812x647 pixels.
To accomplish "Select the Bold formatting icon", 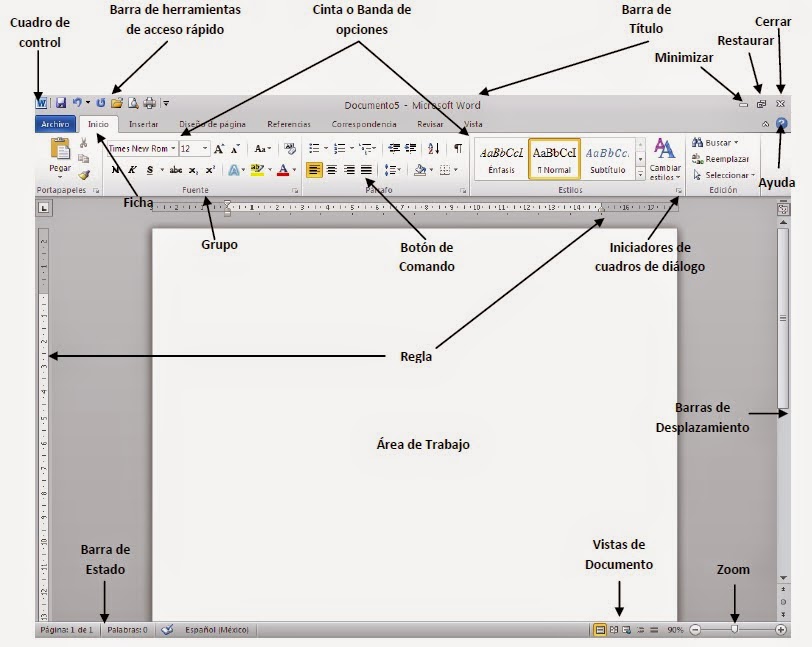I will pyautogui.click(x=115, y=169).
